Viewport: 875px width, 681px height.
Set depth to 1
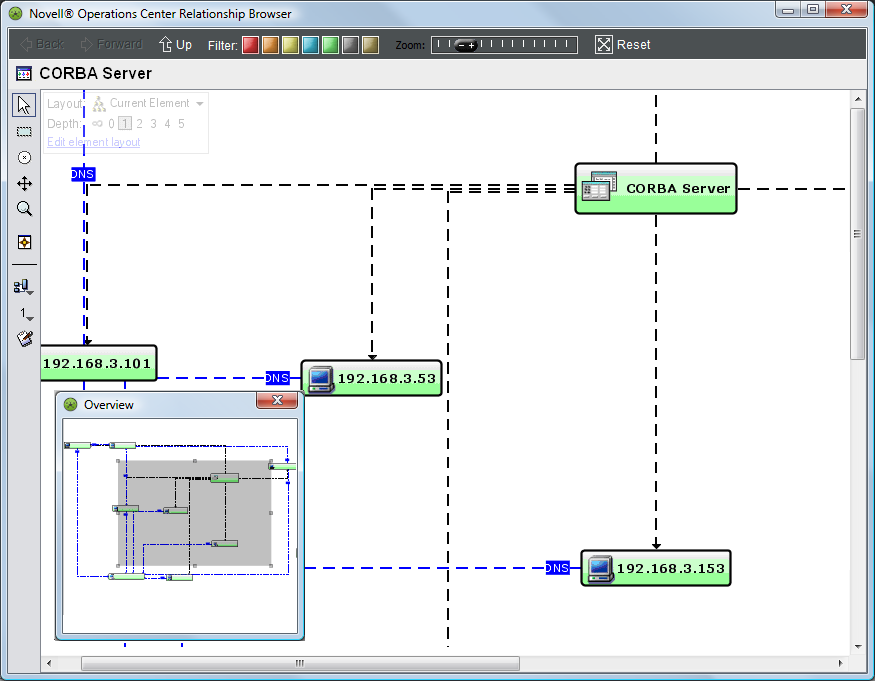point(125,123)
